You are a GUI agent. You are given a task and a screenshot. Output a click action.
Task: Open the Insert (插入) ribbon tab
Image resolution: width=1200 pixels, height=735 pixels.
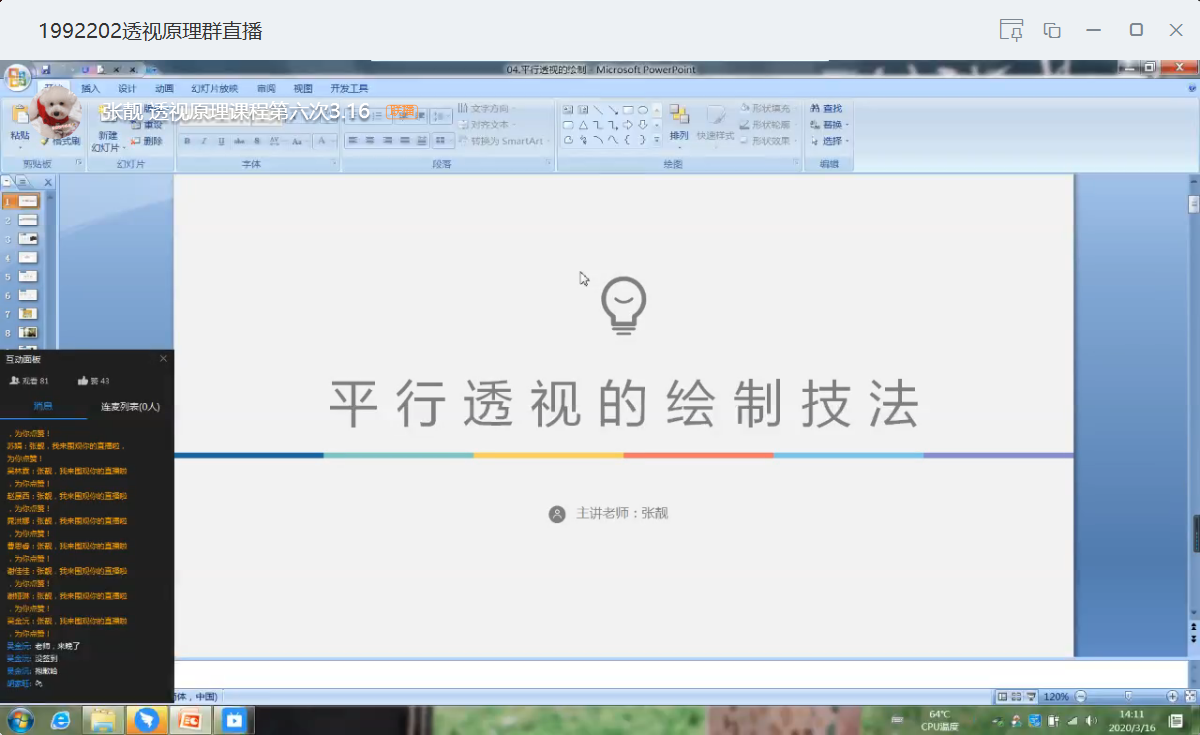(91, 88)
